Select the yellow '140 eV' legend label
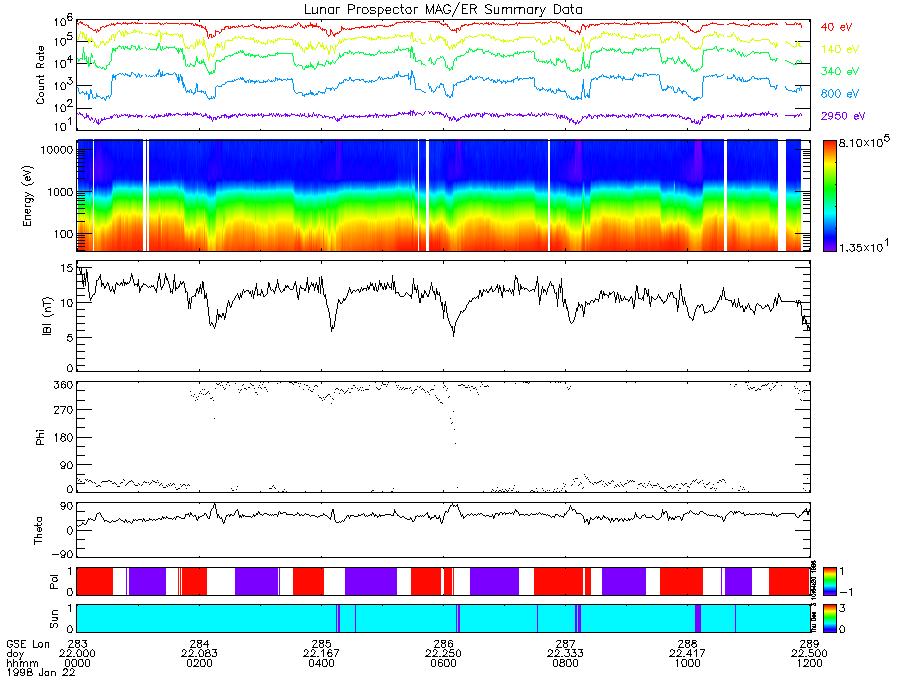Screen dimensions: 900x700 840,49
